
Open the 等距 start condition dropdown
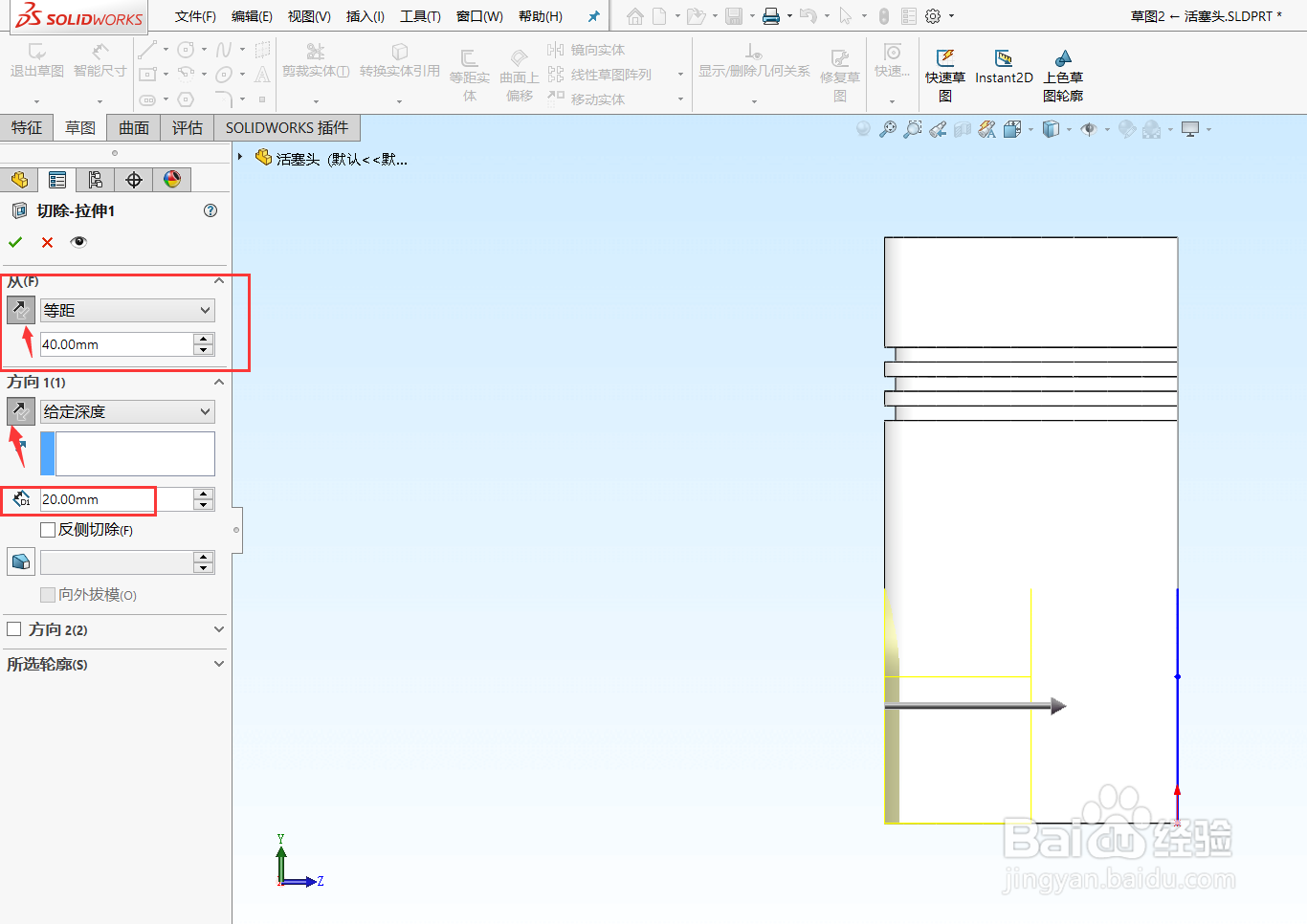click(x=127, y=310)
